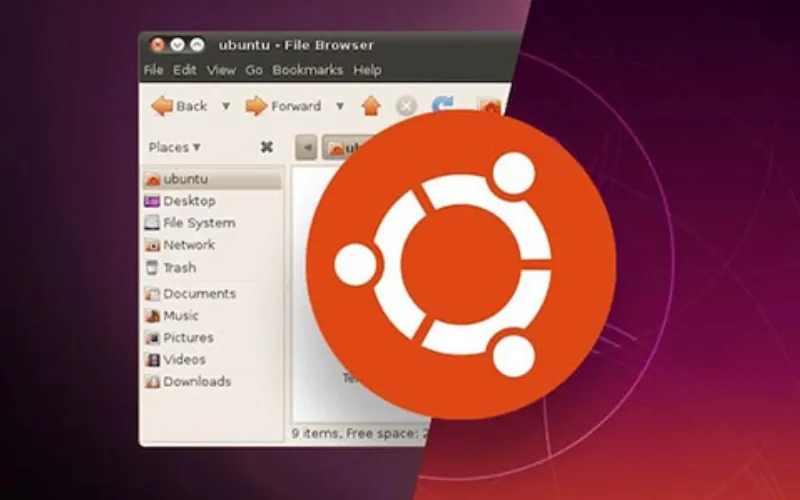The image size is (800, 500).
Task: Maximize the File Browser window
Action: click(197, 45)
